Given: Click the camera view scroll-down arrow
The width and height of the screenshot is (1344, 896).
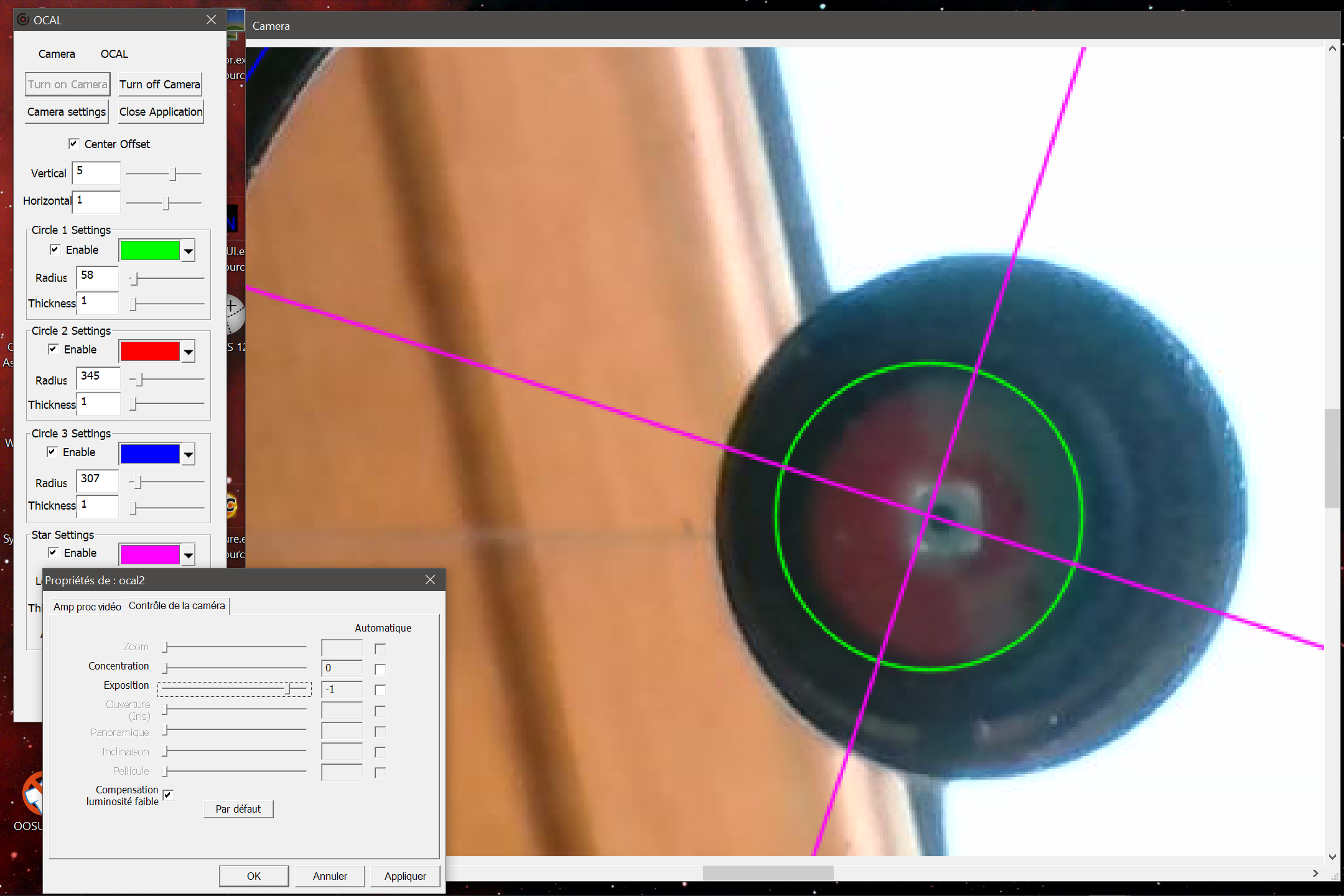Looking at the screenshot, I should 1332,857.
